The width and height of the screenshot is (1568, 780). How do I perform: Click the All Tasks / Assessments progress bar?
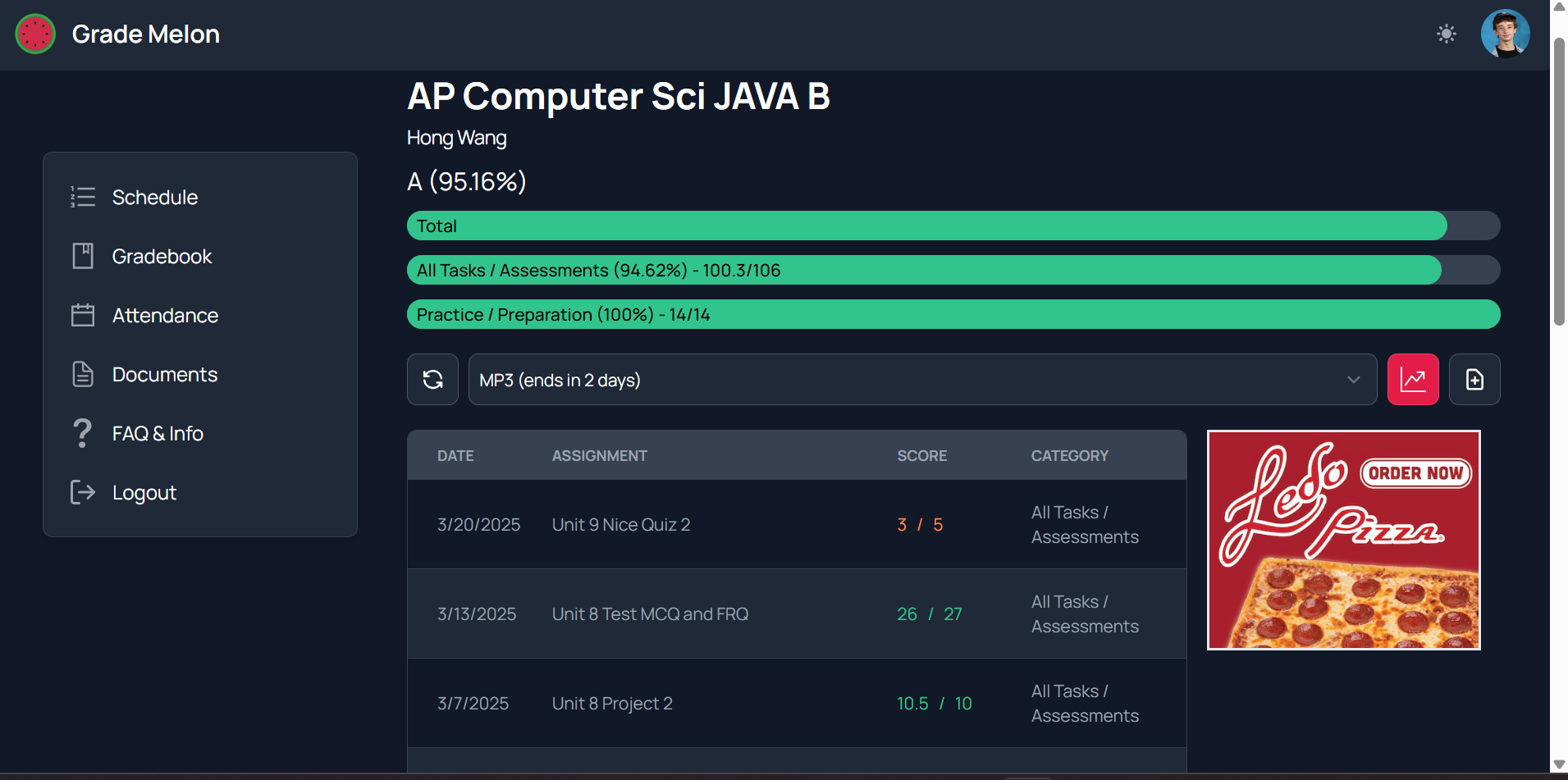(x=953, y=270)
